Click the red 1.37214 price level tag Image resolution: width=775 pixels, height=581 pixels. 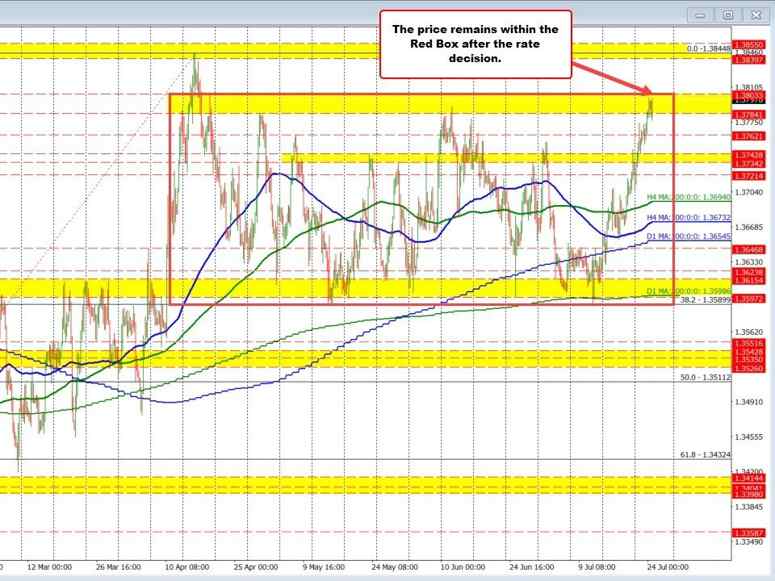point(749,176)
